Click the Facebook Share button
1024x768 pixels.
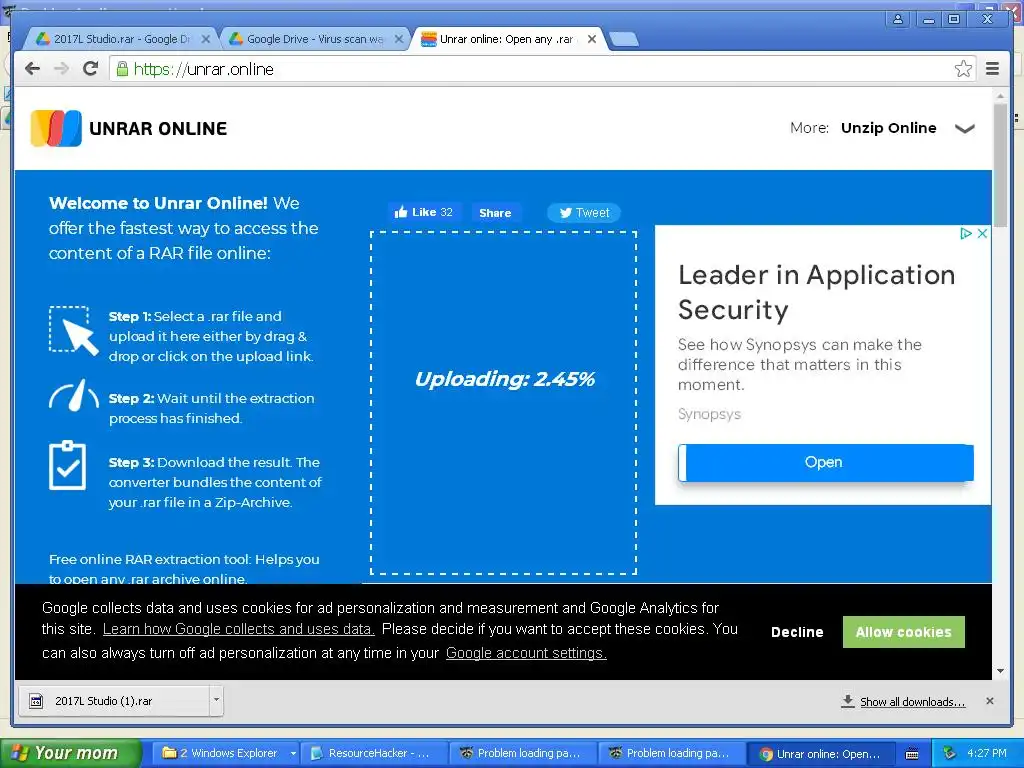click(x=495, y=213)
